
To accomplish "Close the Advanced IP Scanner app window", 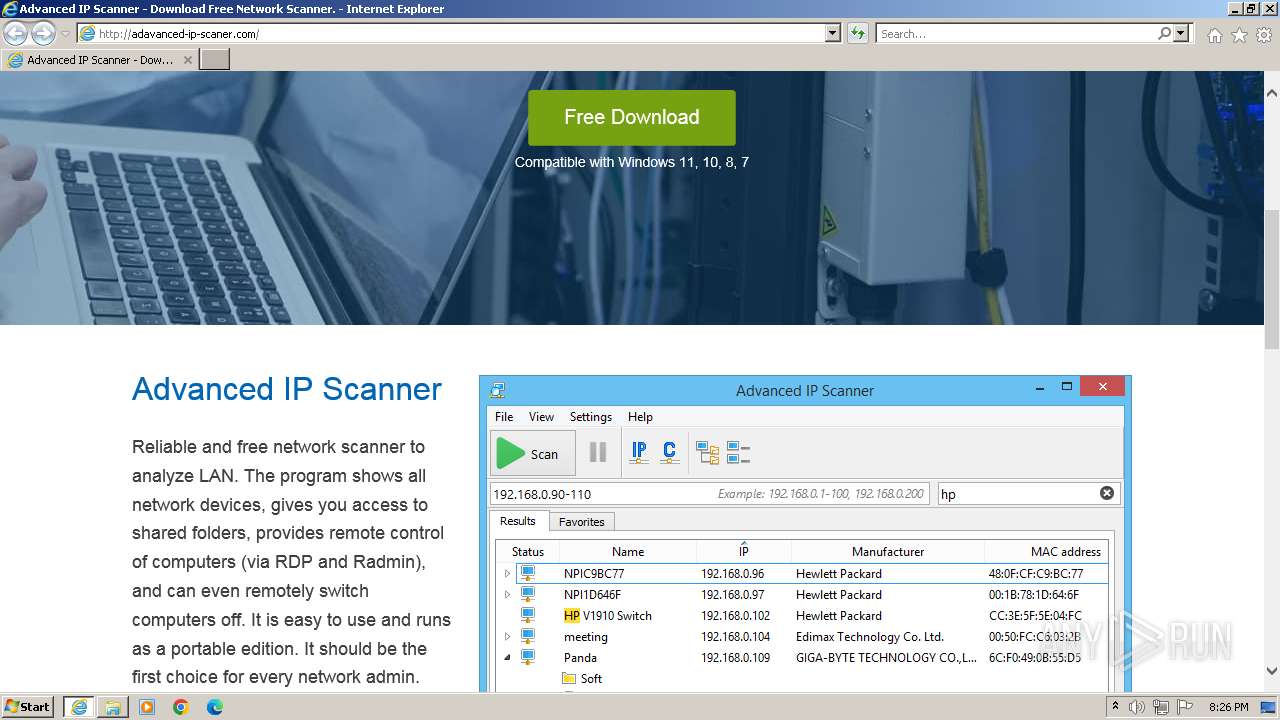I will [x=1103, y=387].
